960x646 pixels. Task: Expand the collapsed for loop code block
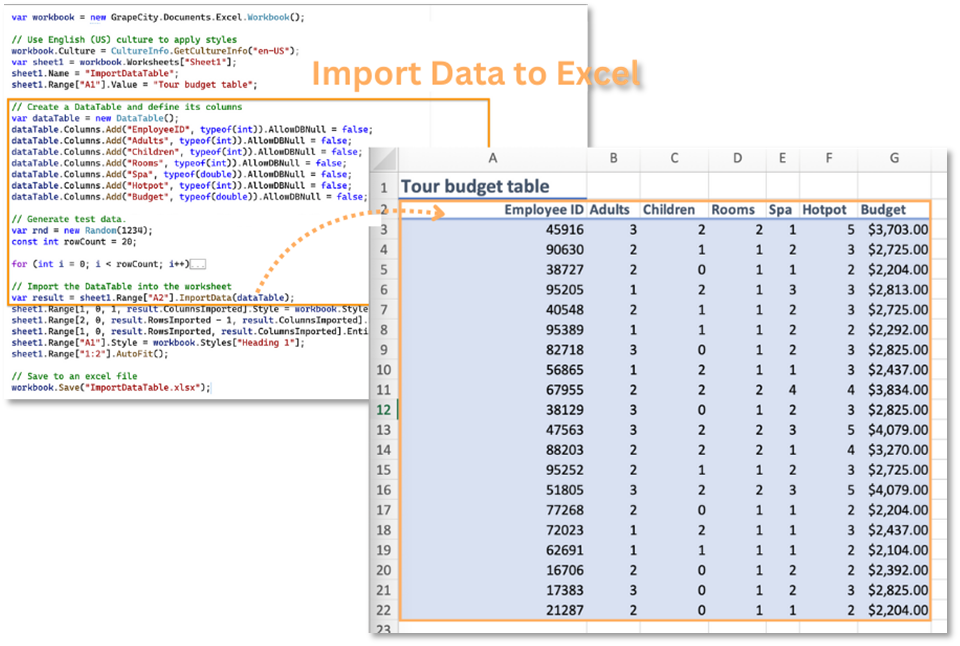[197, 264]
